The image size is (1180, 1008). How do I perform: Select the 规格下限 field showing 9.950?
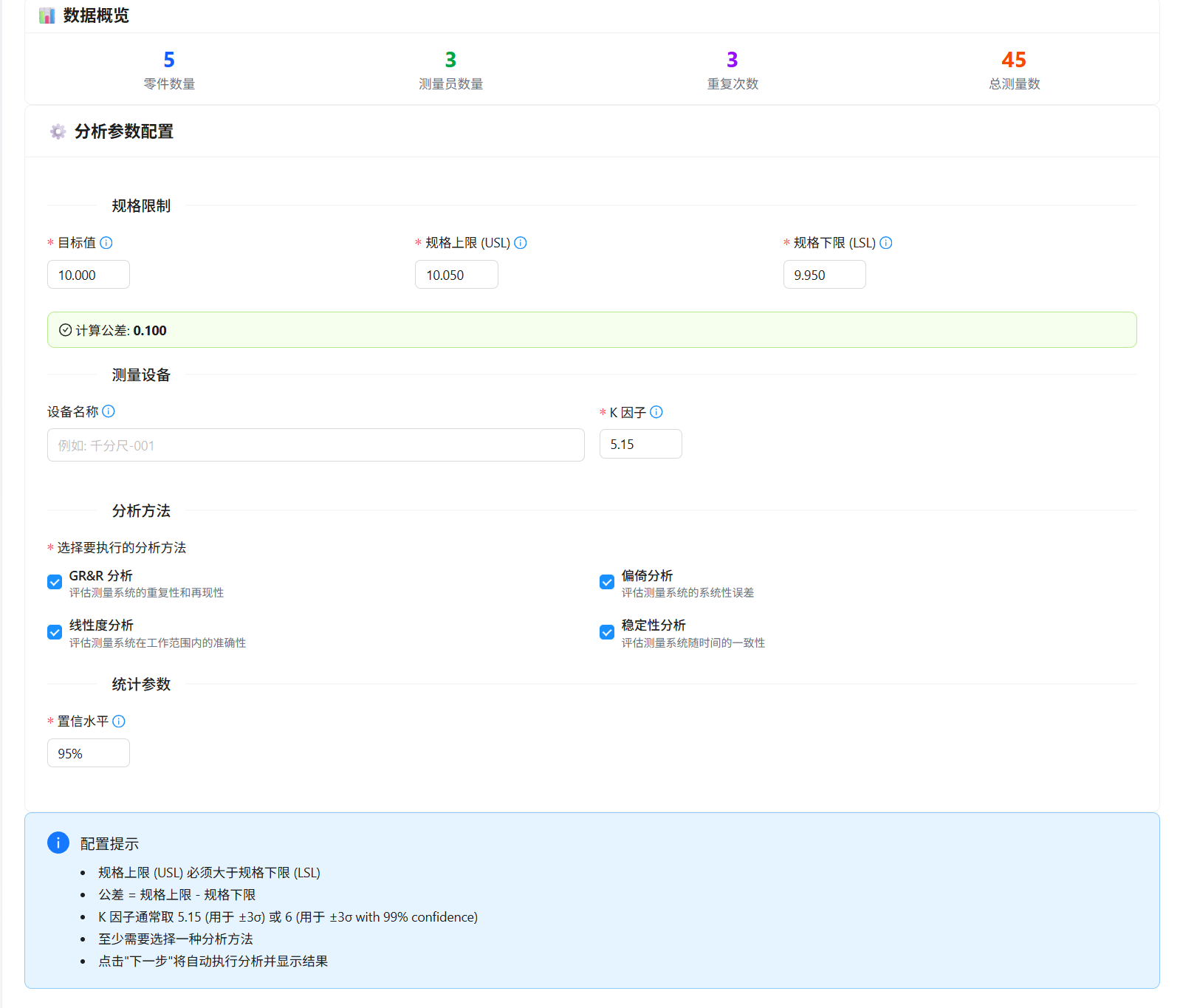pyautogui.click(x=824, y=275)
